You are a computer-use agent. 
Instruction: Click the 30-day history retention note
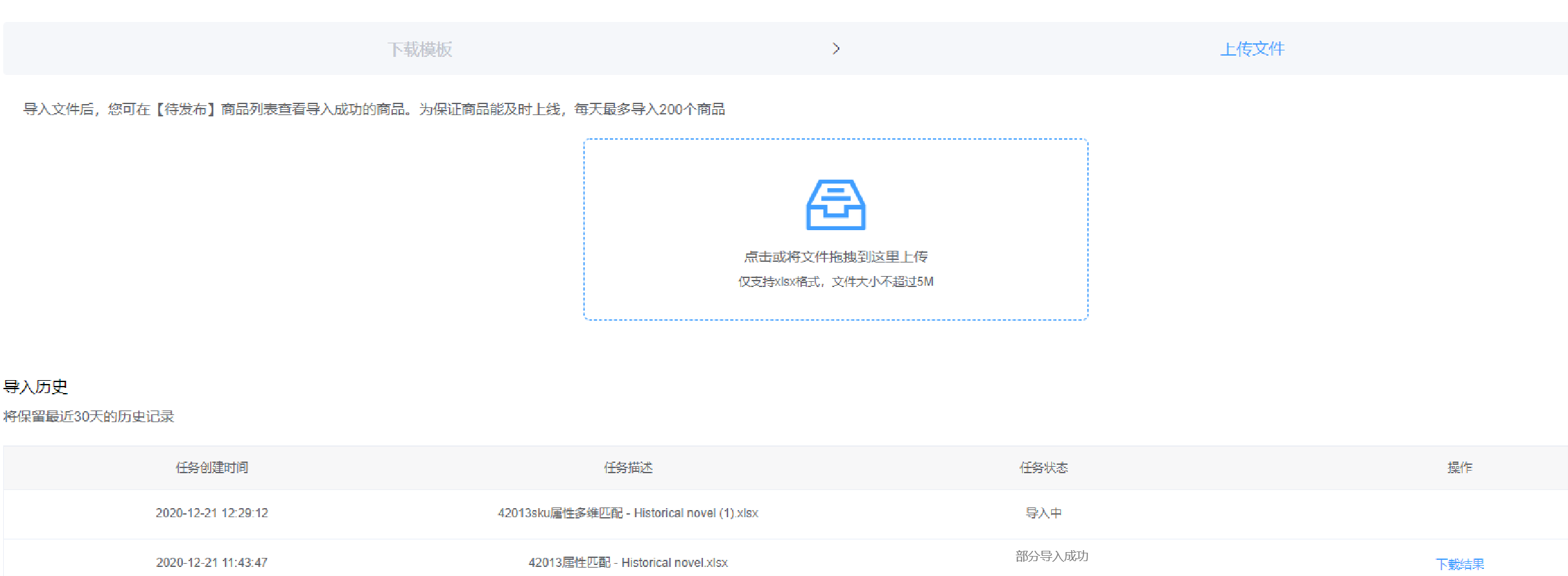point(89,416)
